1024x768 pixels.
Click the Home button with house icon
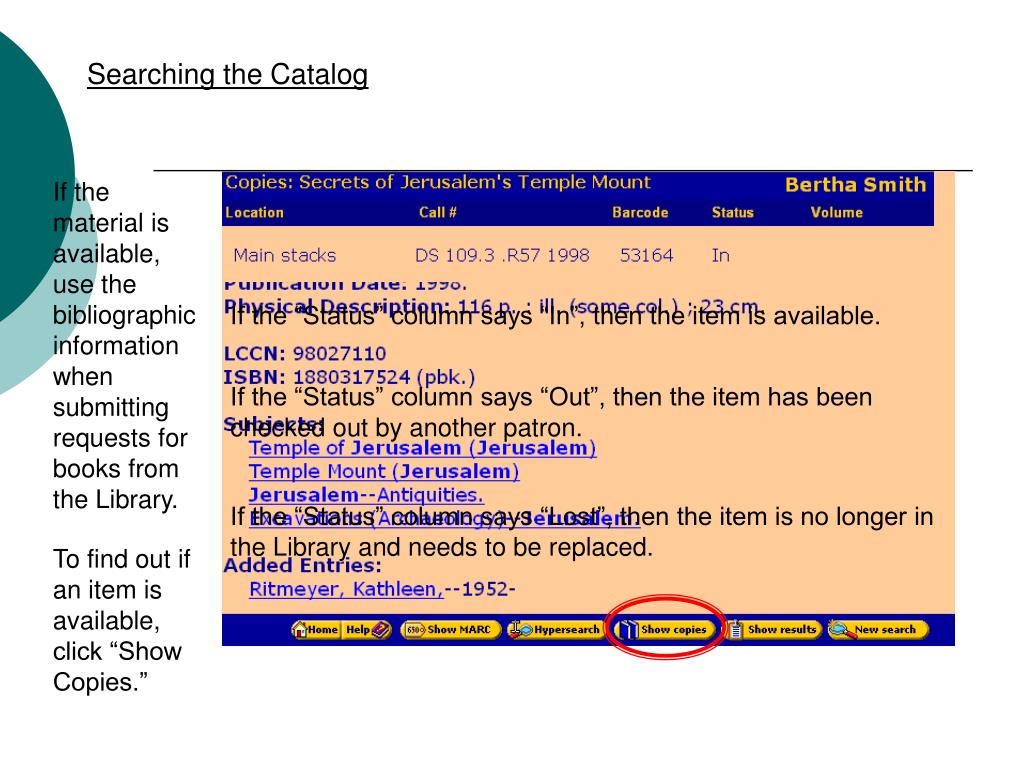point(316,630)
